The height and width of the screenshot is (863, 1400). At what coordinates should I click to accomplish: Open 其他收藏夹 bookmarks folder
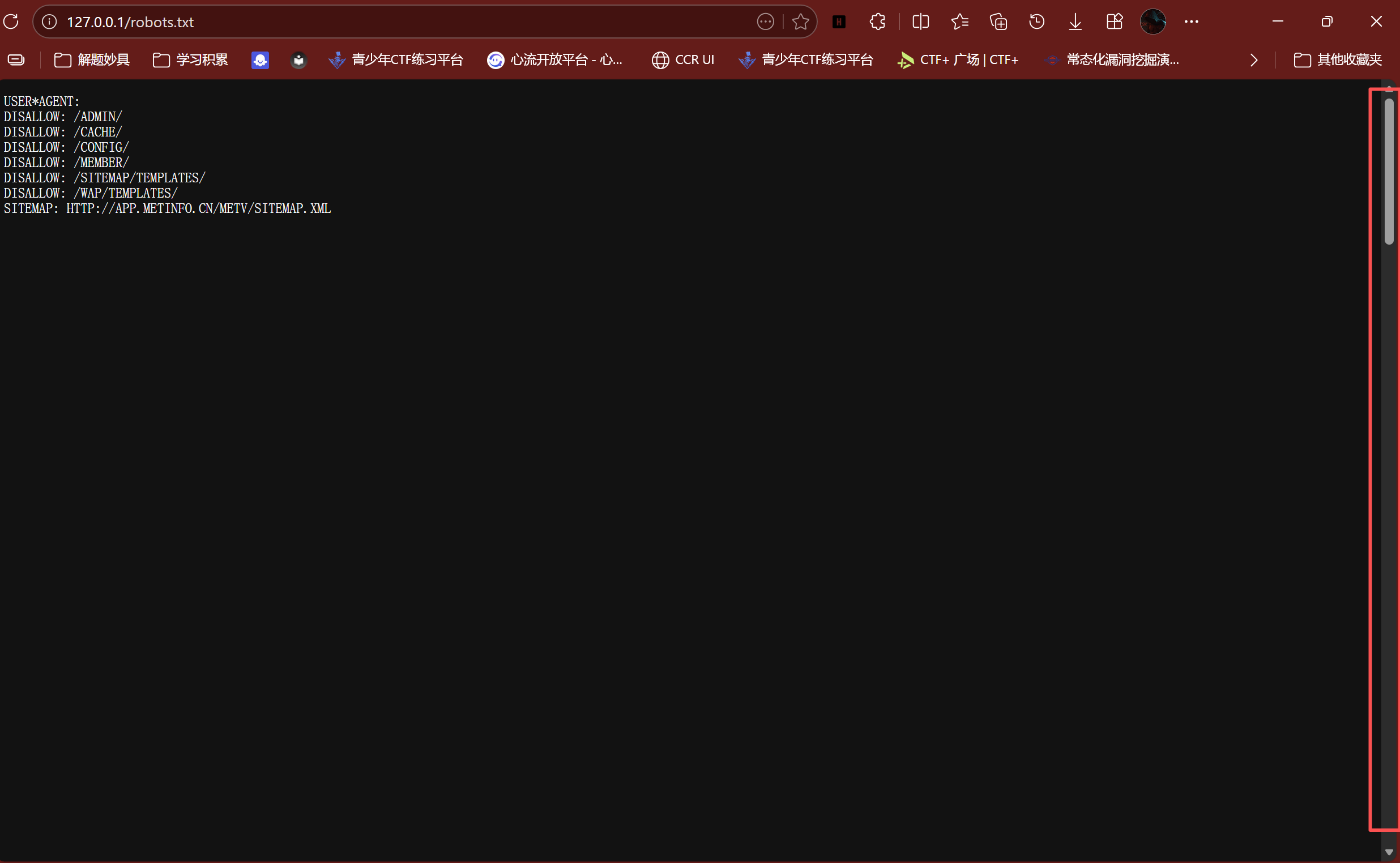[x=1337, y=60]
